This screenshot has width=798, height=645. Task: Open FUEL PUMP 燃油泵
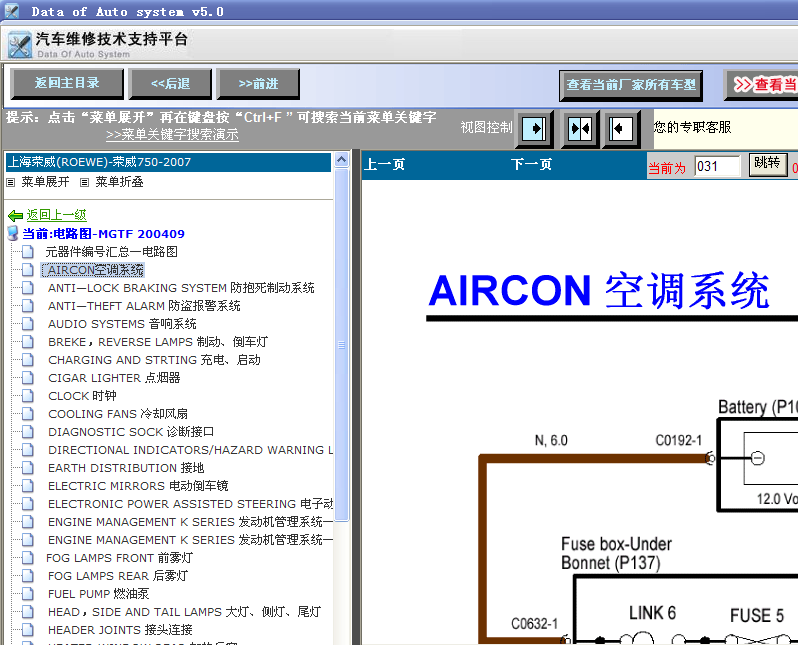[x=98, y=594]
